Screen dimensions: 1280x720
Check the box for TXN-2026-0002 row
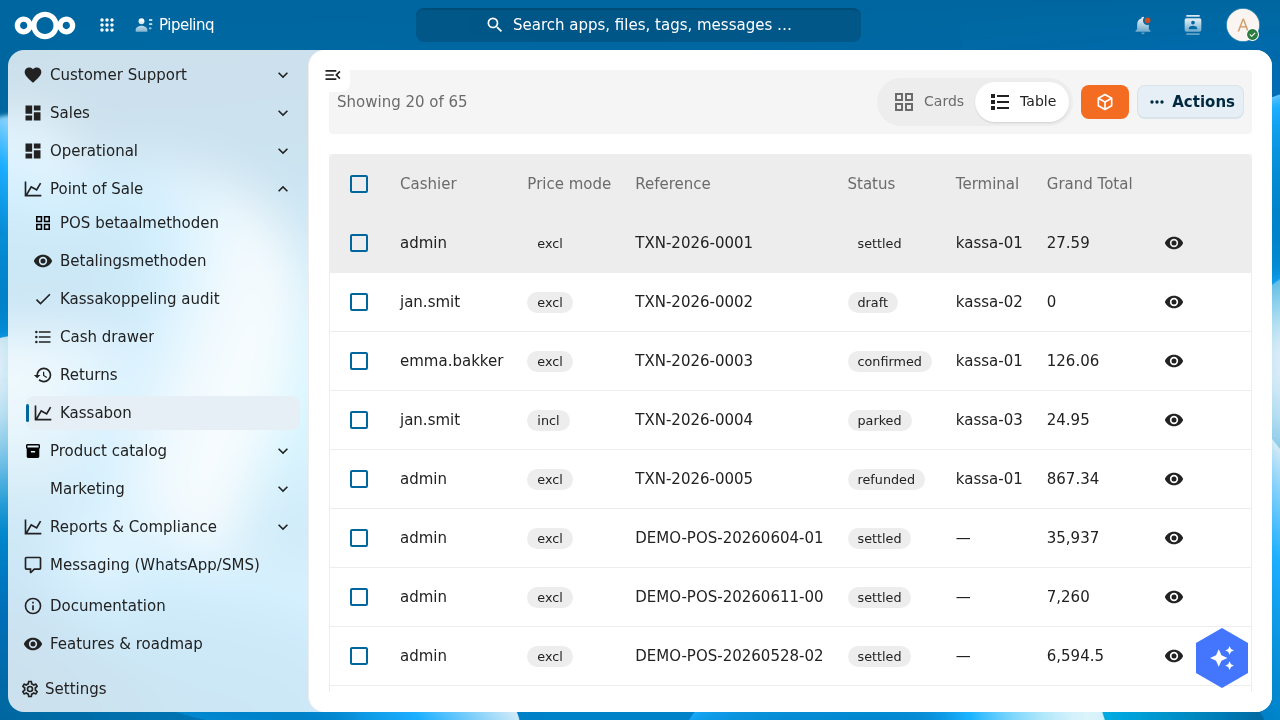click(x=359, y=302)
